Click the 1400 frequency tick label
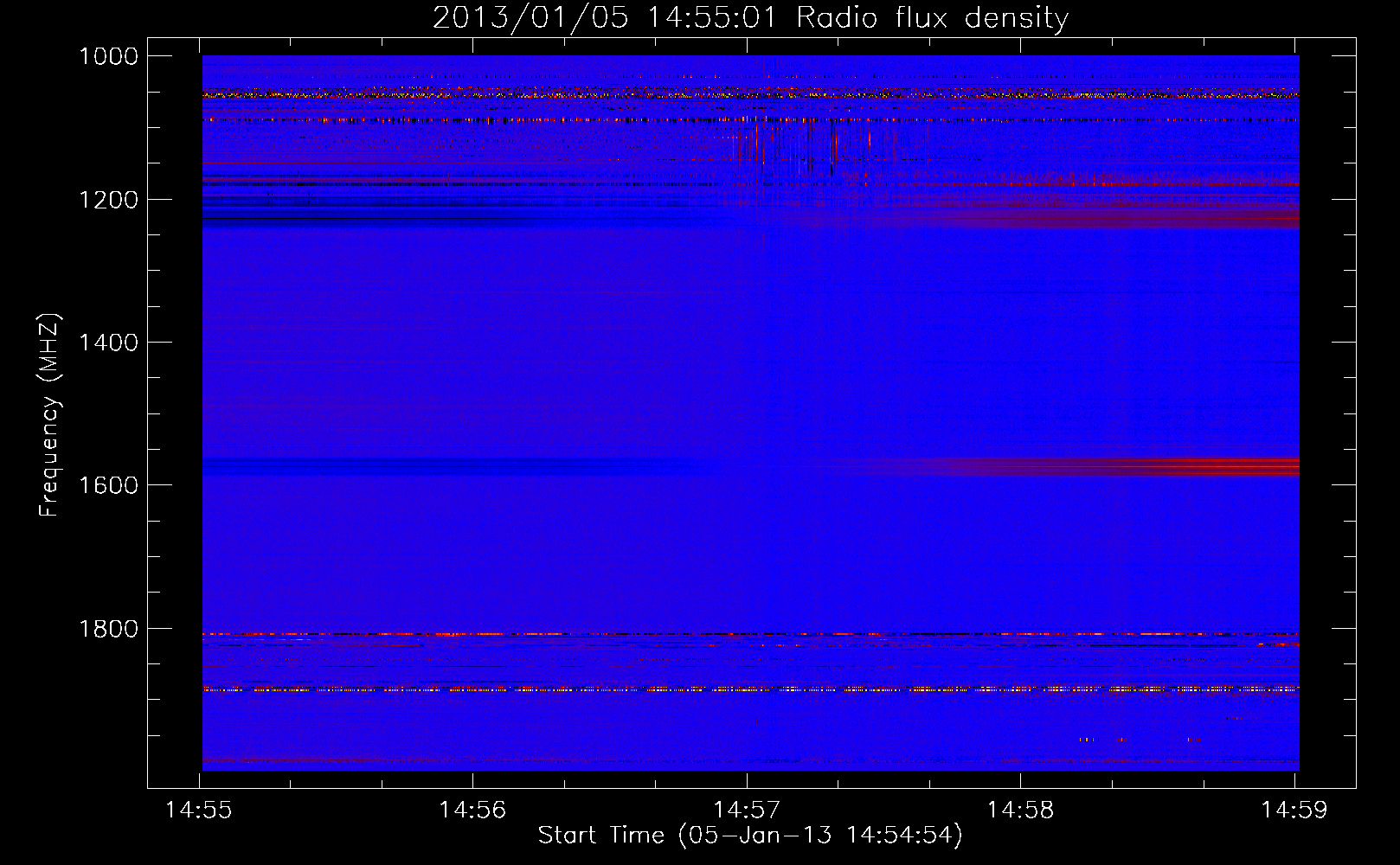Screen dimensions: 1400x865 108,343
